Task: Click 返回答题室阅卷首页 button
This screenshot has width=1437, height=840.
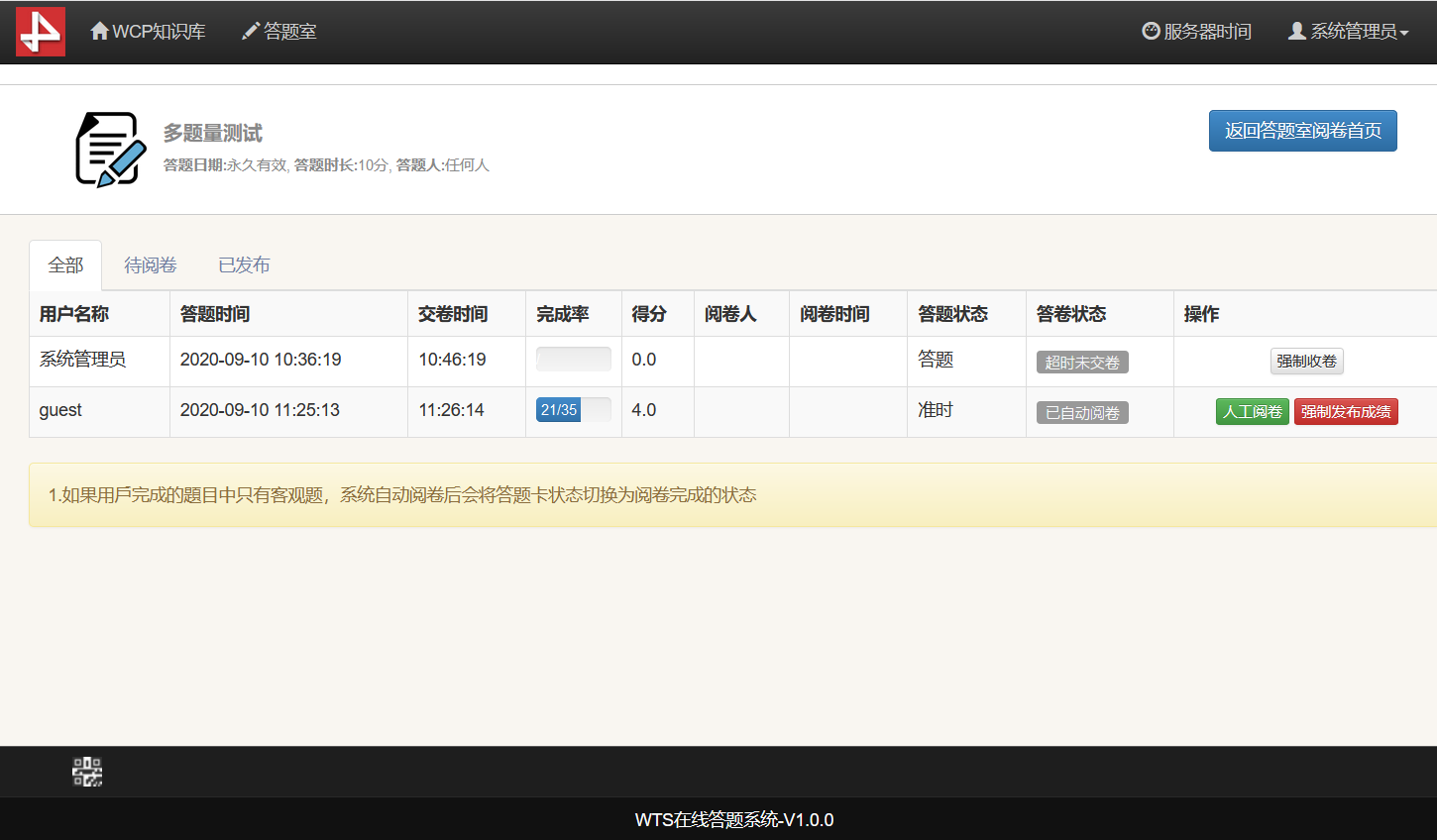Action: [1302, 131]
